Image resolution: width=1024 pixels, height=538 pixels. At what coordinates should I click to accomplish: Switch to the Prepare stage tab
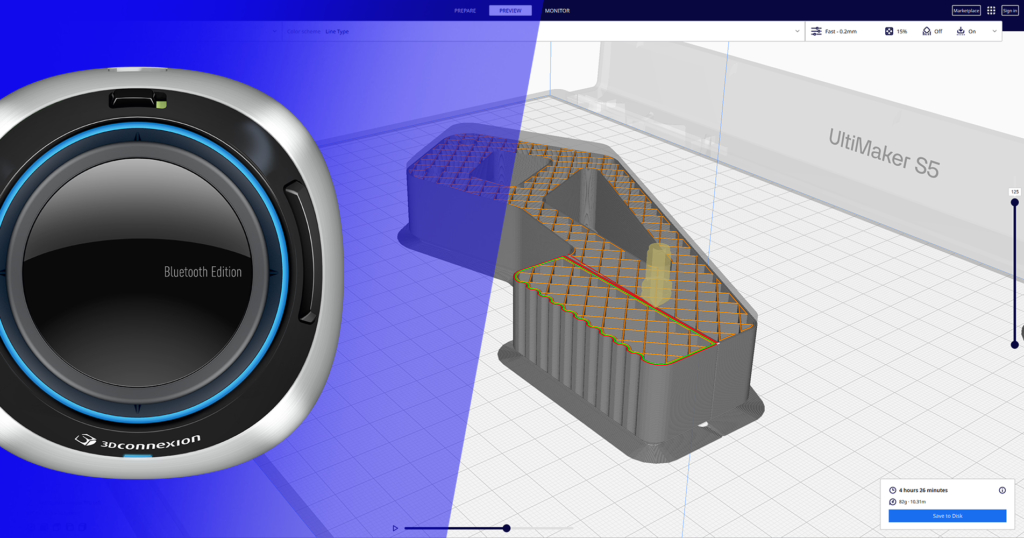pyautogui.click(x=465, y=10)
